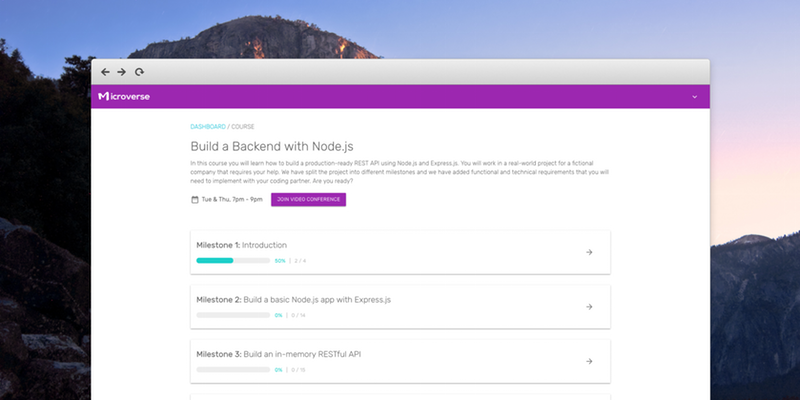Click the browser back arrow

pyautogui.click(x=105, y=72)
